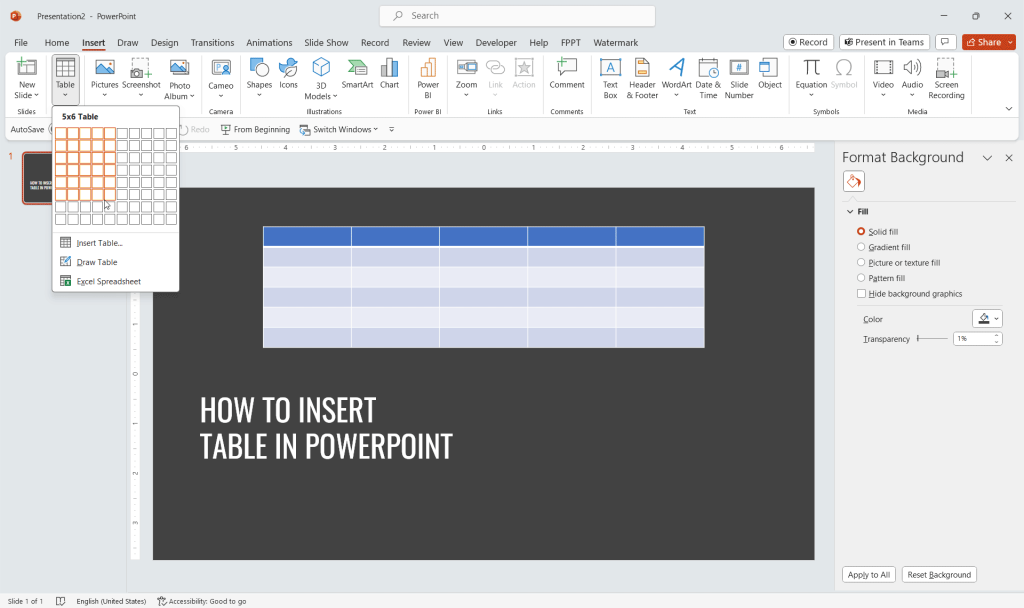The width and height of the screenshot is (1024, 608).
Task: Select the Solid fill option
Action: 861,231
